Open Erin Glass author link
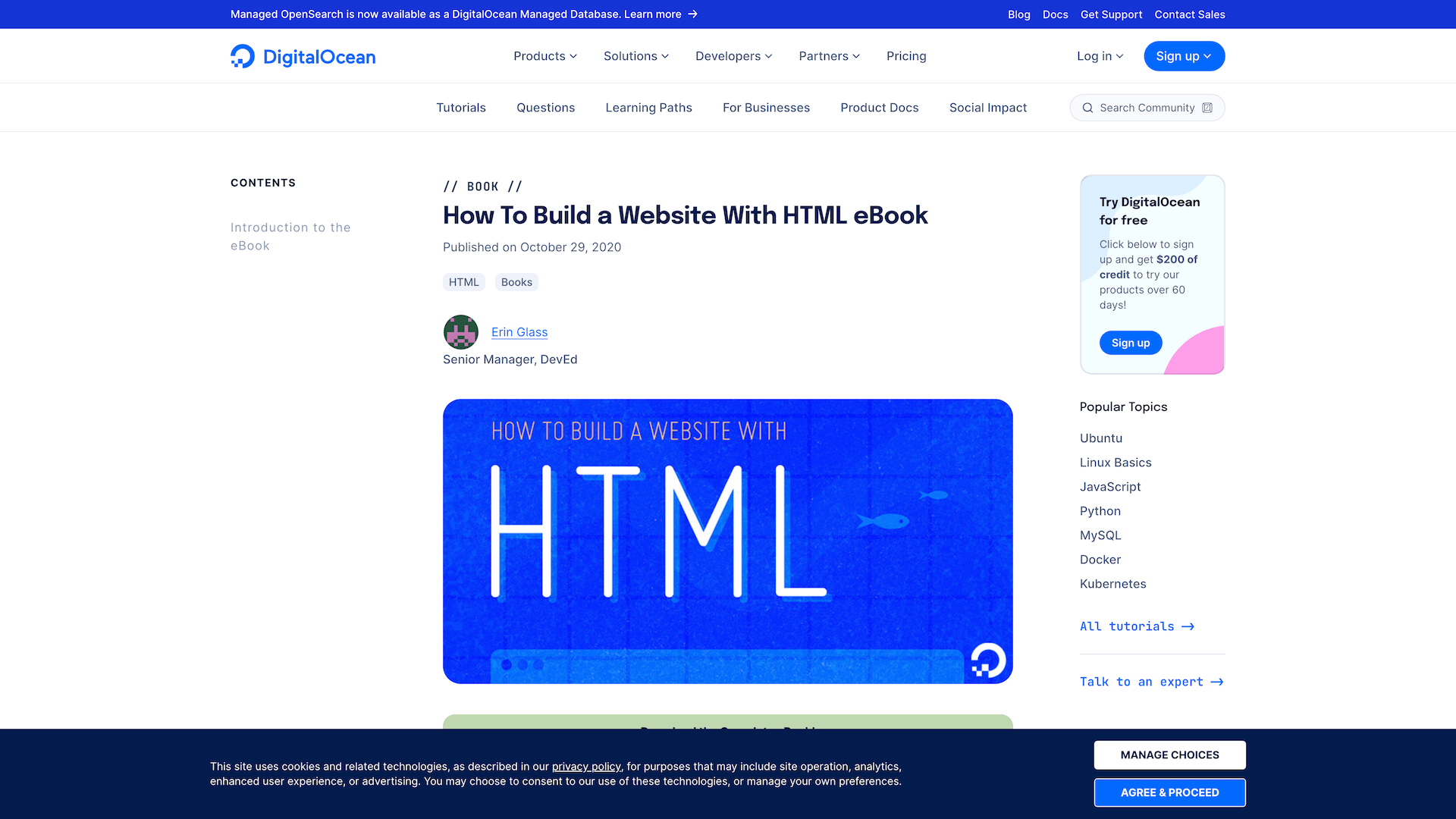This screenshot has height=819, width=1456. (x=519, y=332)
